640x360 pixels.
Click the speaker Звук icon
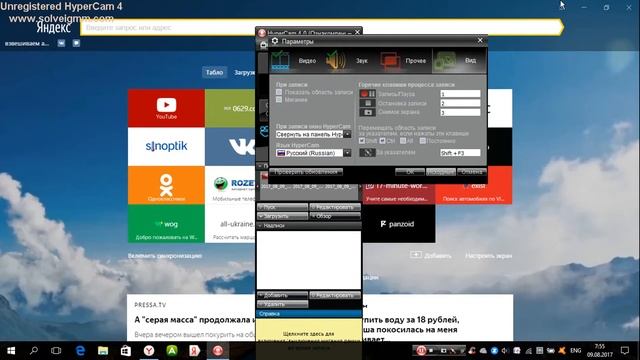click(336, 60)
